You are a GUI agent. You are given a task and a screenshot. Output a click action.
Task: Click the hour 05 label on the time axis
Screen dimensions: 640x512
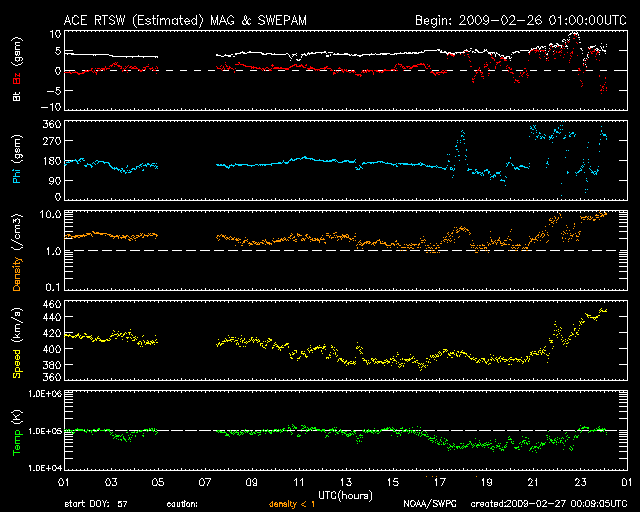tap(158, 483)
